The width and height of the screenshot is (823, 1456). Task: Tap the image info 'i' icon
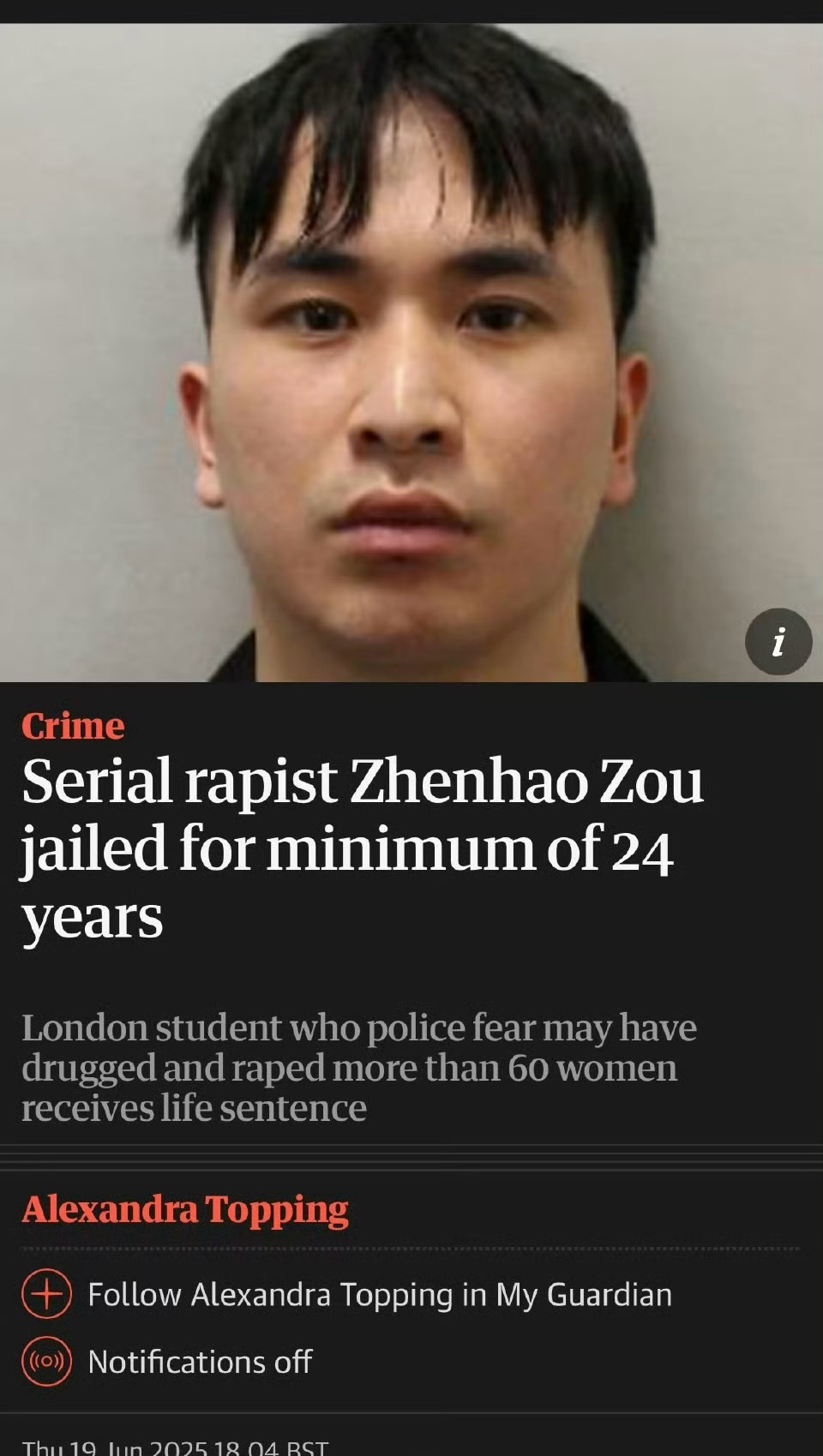click(x=778, y=642)
